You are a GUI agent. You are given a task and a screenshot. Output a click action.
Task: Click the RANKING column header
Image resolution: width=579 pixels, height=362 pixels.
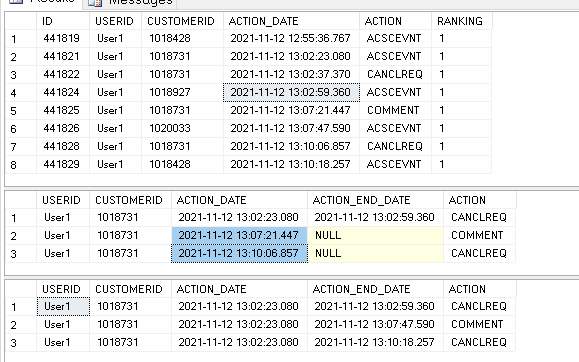(462, 21)
